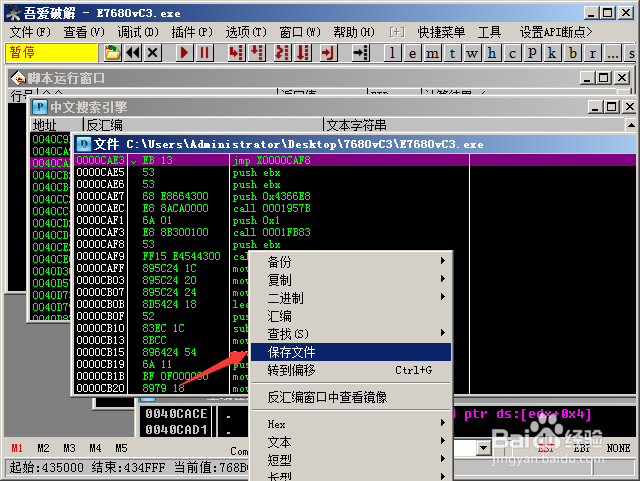The image size is (640, 481).
Task: Click the scroll-up arrow in 中文搜索引擎 window
Action: click(631, 125)
